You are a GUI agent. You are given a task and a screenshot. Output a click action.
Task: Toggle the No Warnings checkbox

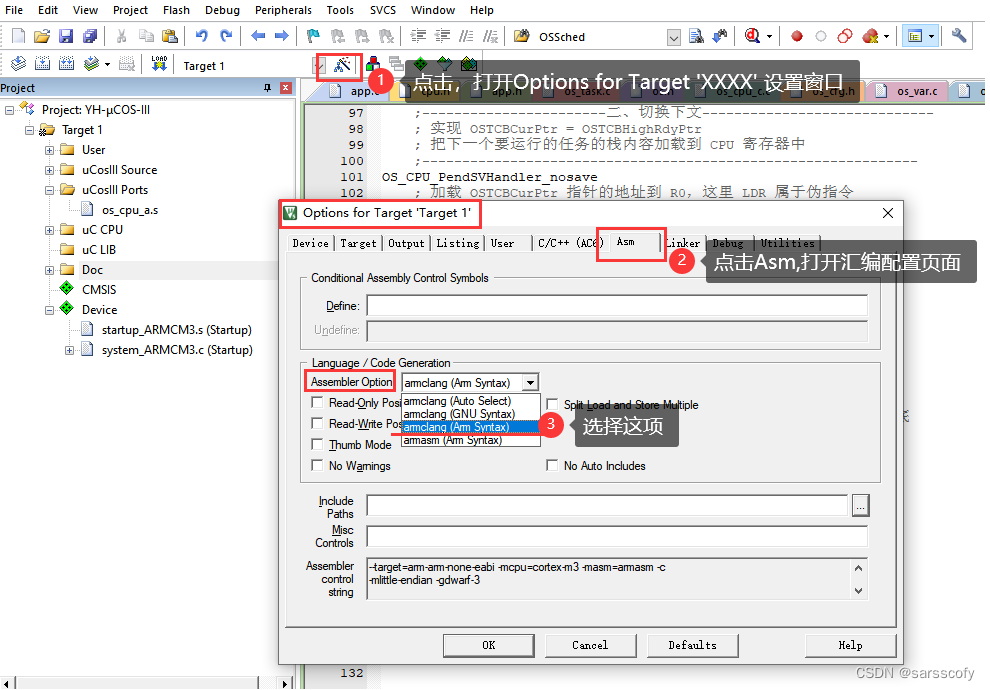click(x=318, y=465)
